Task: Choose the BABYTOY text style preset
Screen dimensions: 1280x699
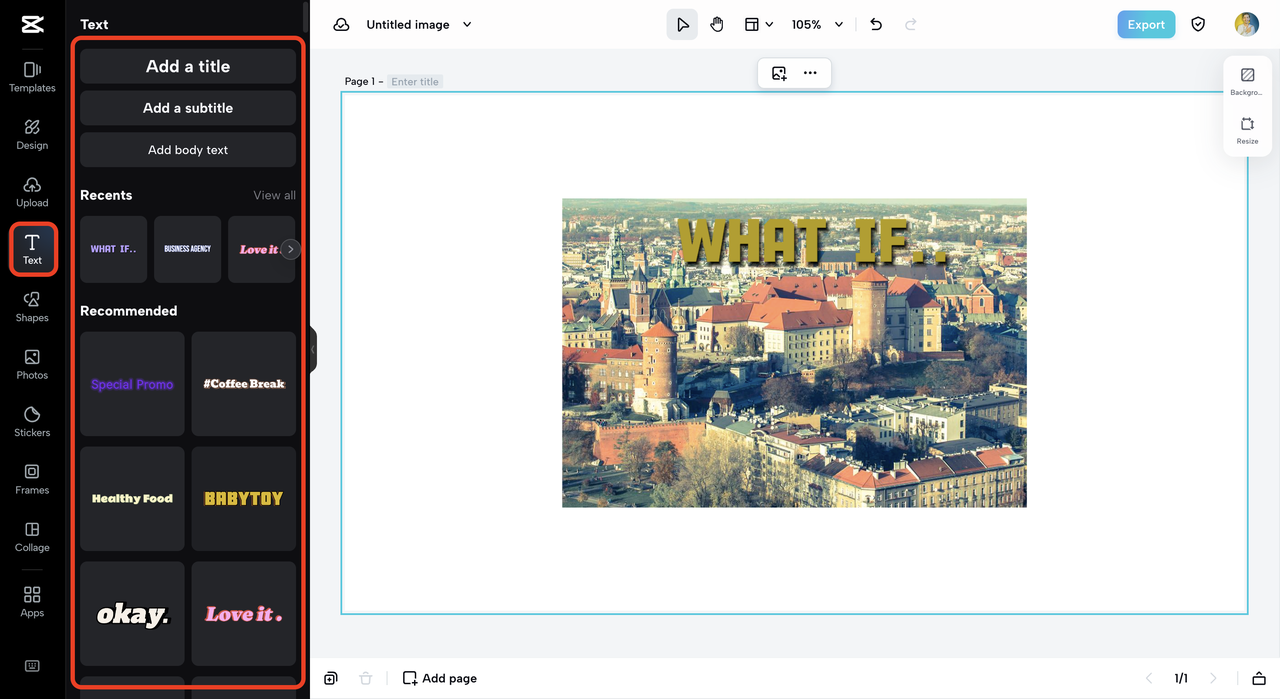Action: (x=243, y=498)
